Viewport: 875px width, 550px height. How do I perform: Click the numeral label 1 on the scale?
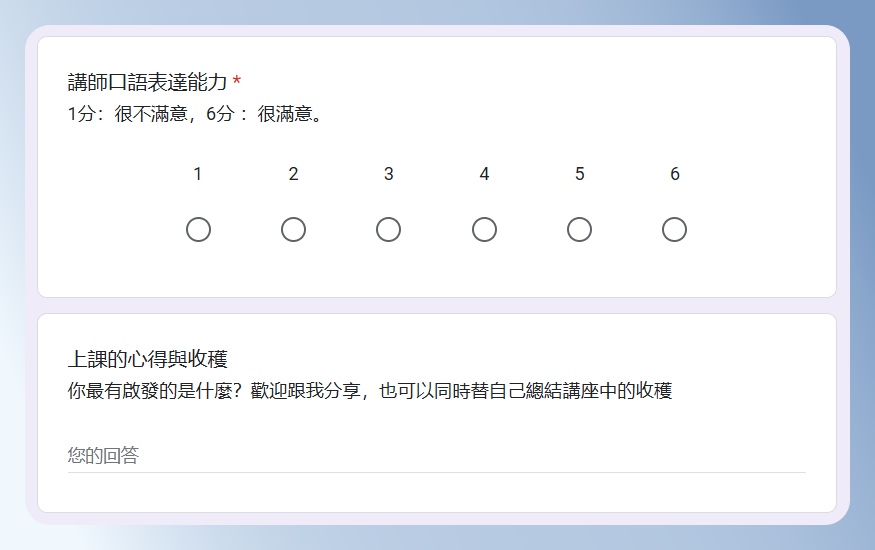point(198,174)
